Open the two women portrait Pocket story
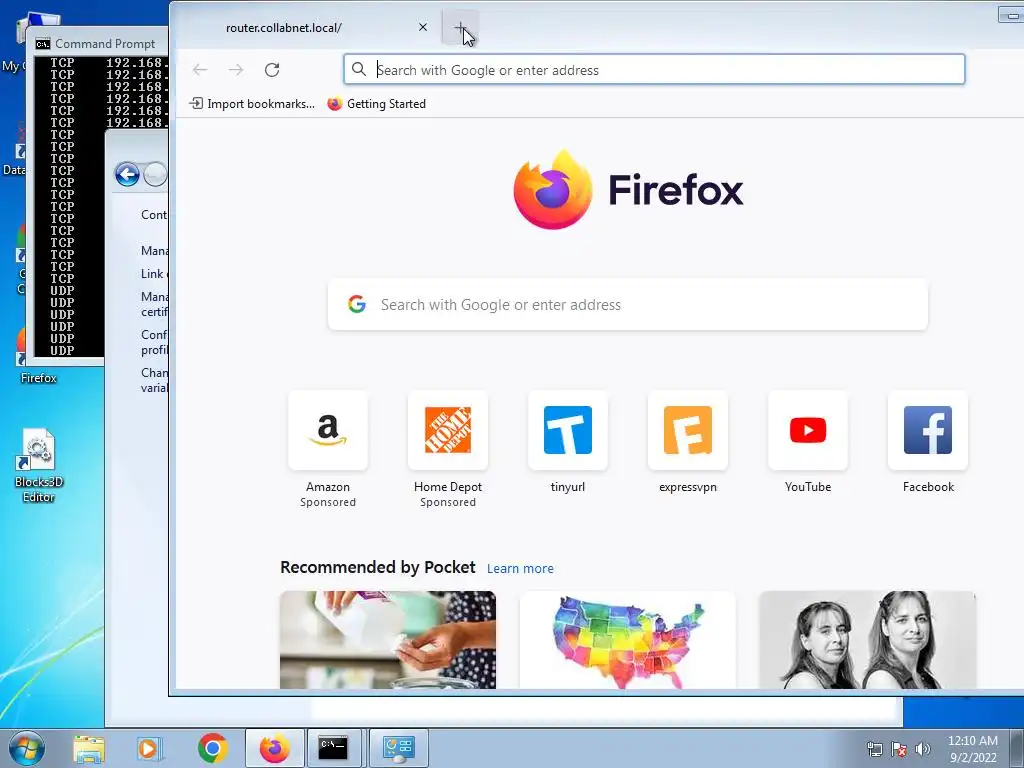Viewport: 1024px width, 768px height. pos(867,640)
